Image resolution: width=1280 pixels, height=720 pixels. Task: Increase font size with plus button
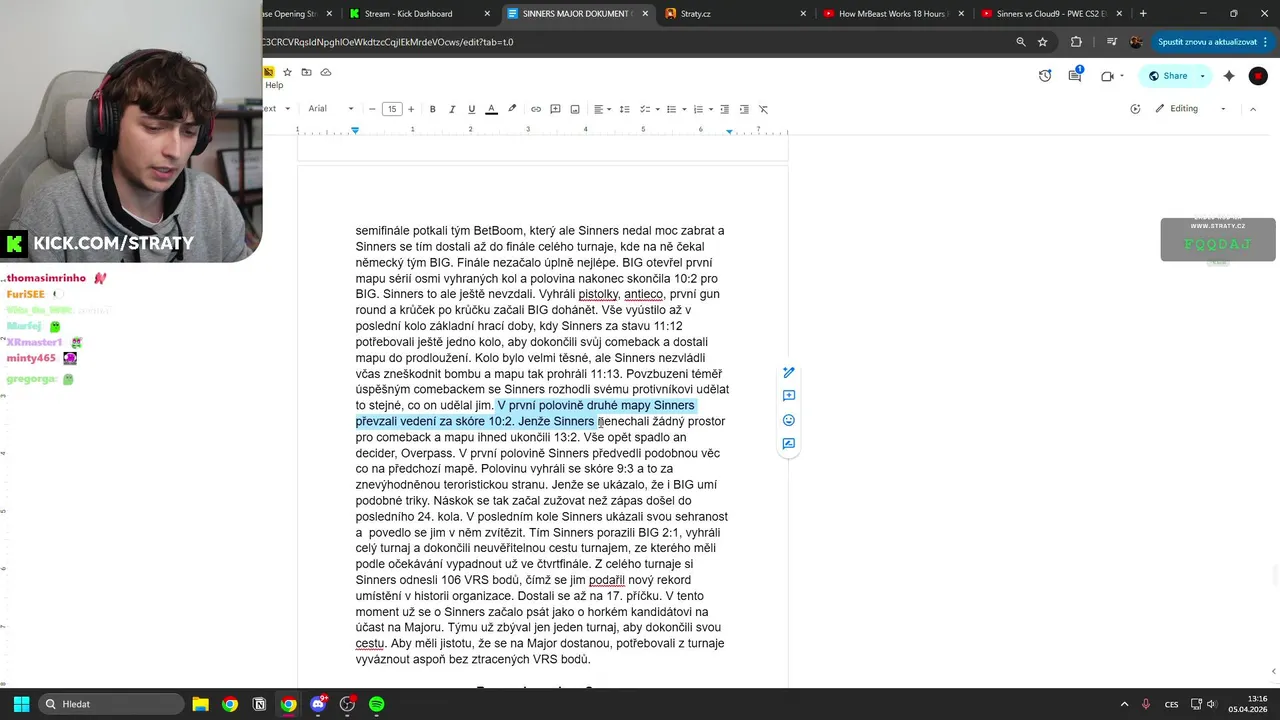pyautogui.click(x=410, y=109)
